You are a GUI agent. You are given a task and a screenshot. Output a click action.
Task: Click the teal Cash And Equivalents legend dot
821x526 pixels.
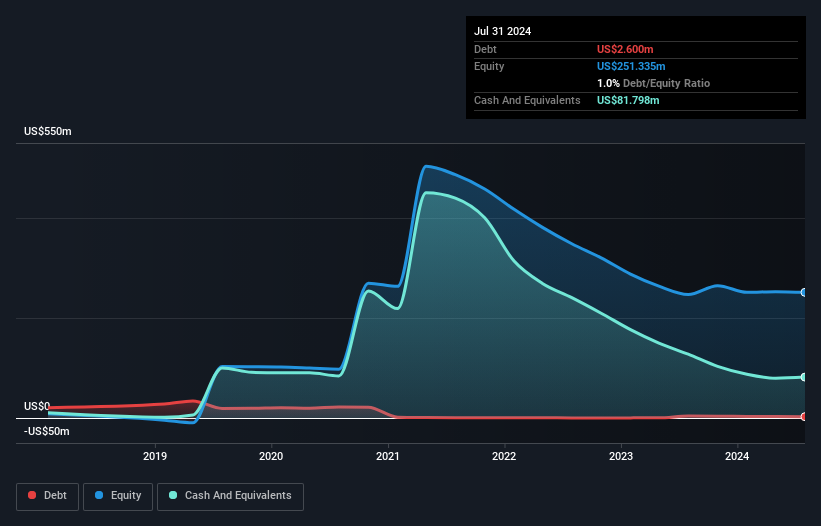pyautogui.click(x=173, y=495)
